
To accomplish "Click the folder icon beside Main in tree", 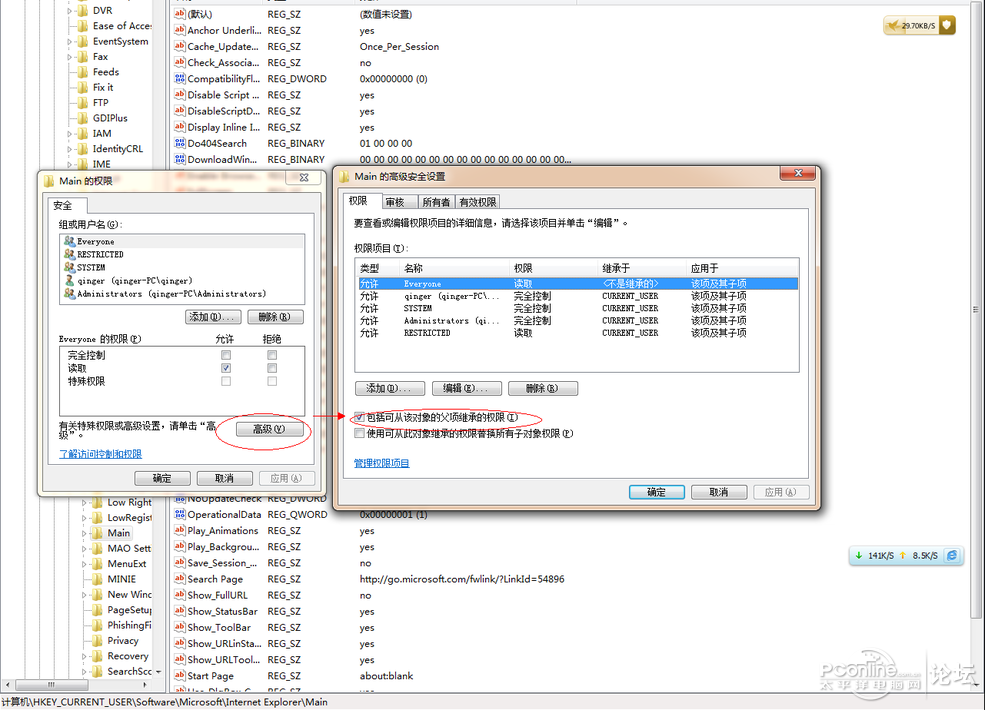I will pyautogui.click(x=98, y=533).
